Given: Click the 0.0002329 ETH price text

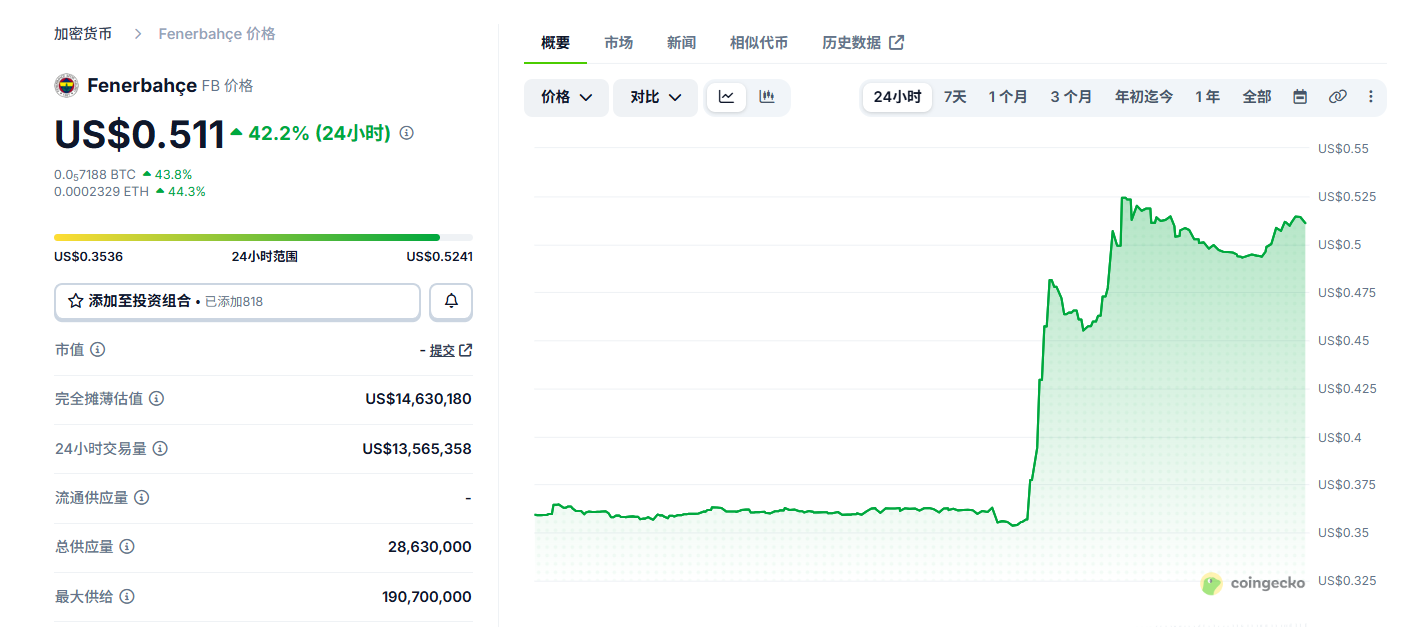Looking at the screenshot, I should click(x=101, y=191).
